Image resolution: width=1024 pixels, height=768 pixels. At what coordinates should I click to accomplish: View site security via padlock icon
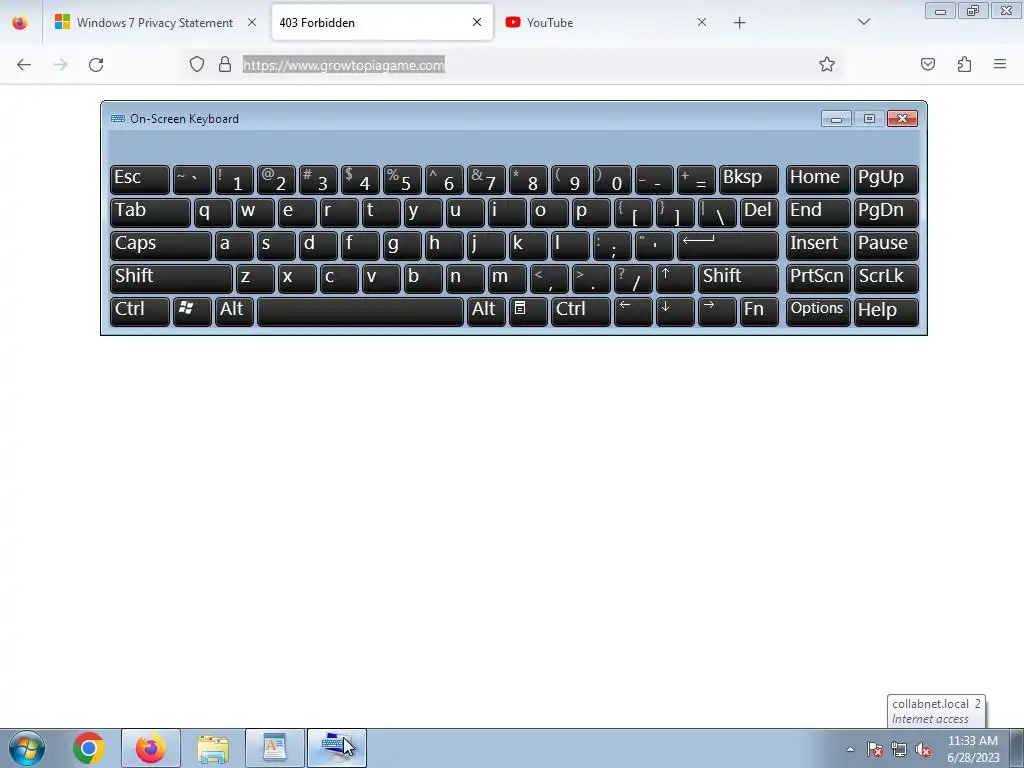tap(225, 65)
